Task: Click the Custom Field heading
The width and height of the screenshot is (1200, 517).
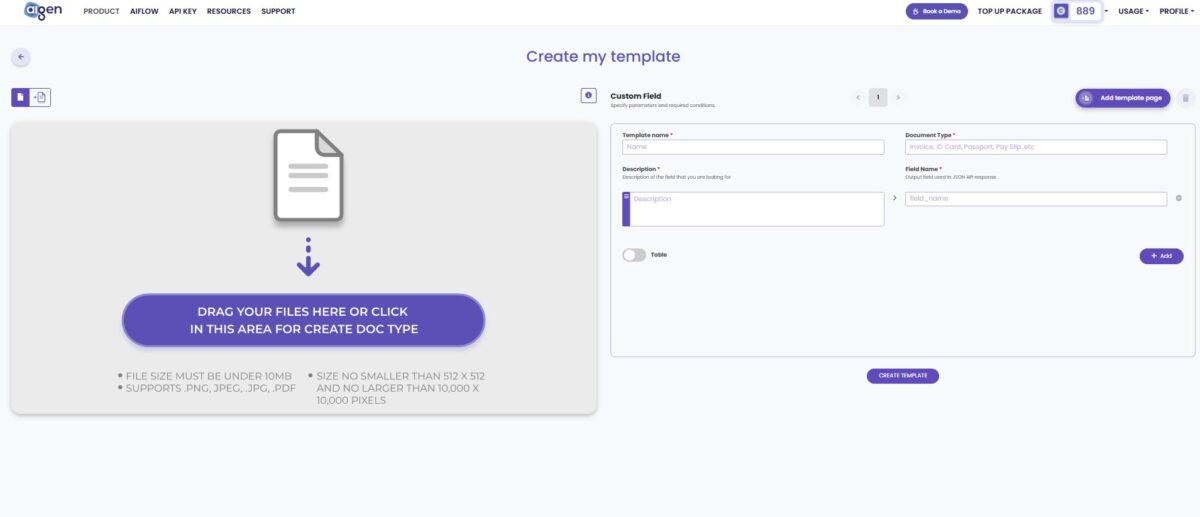Action: click(x=636, y=96)
